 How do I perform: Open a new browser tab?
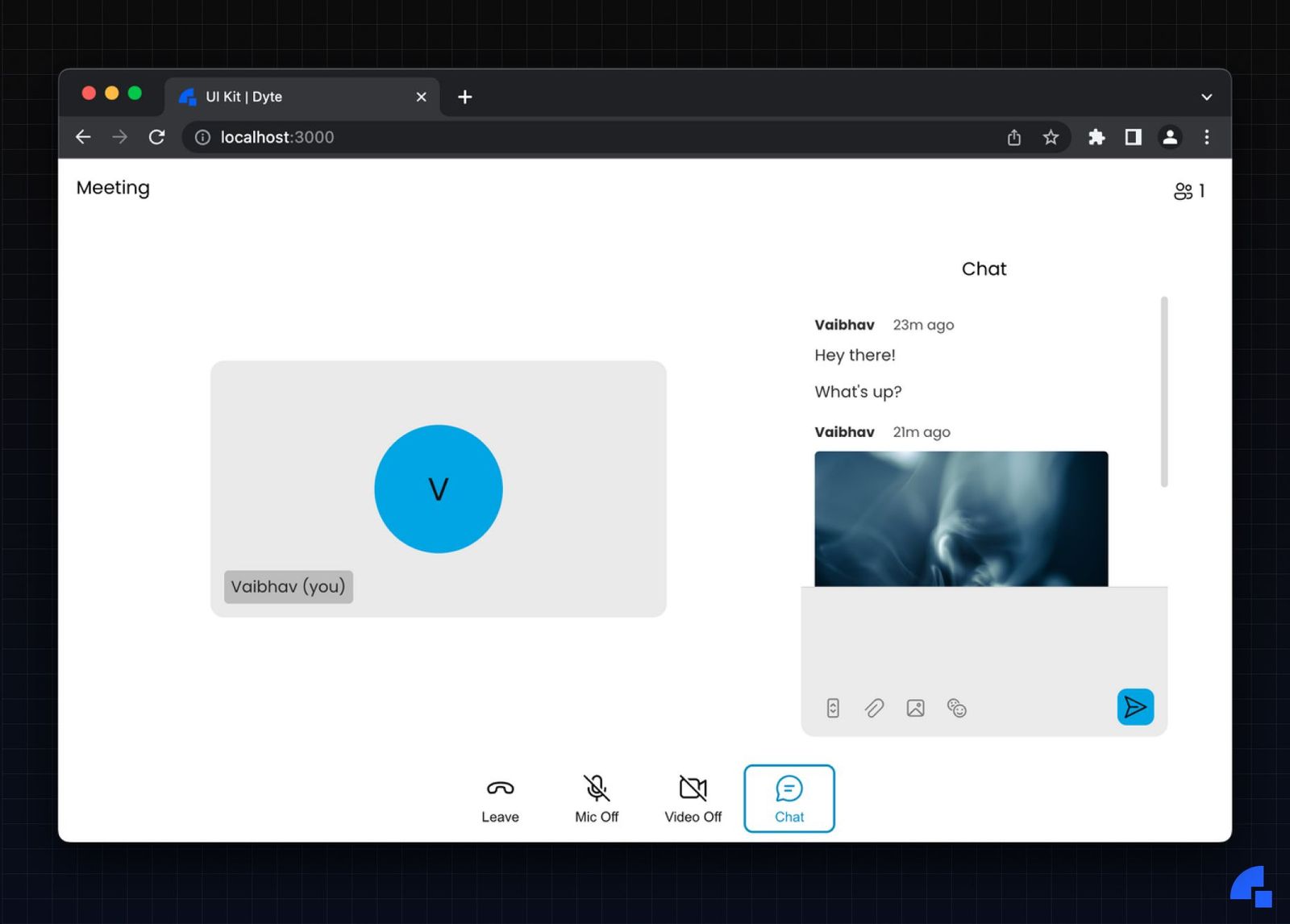464,97
